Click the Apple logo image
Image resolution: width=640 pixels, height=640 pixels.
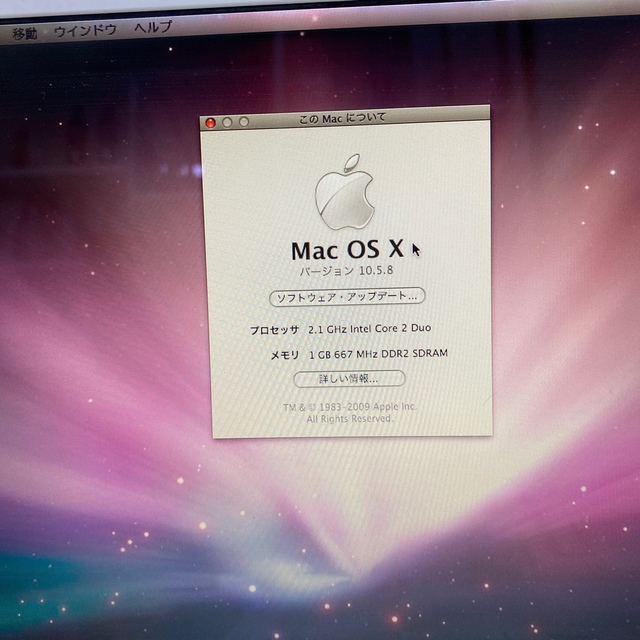coord(345,192)
